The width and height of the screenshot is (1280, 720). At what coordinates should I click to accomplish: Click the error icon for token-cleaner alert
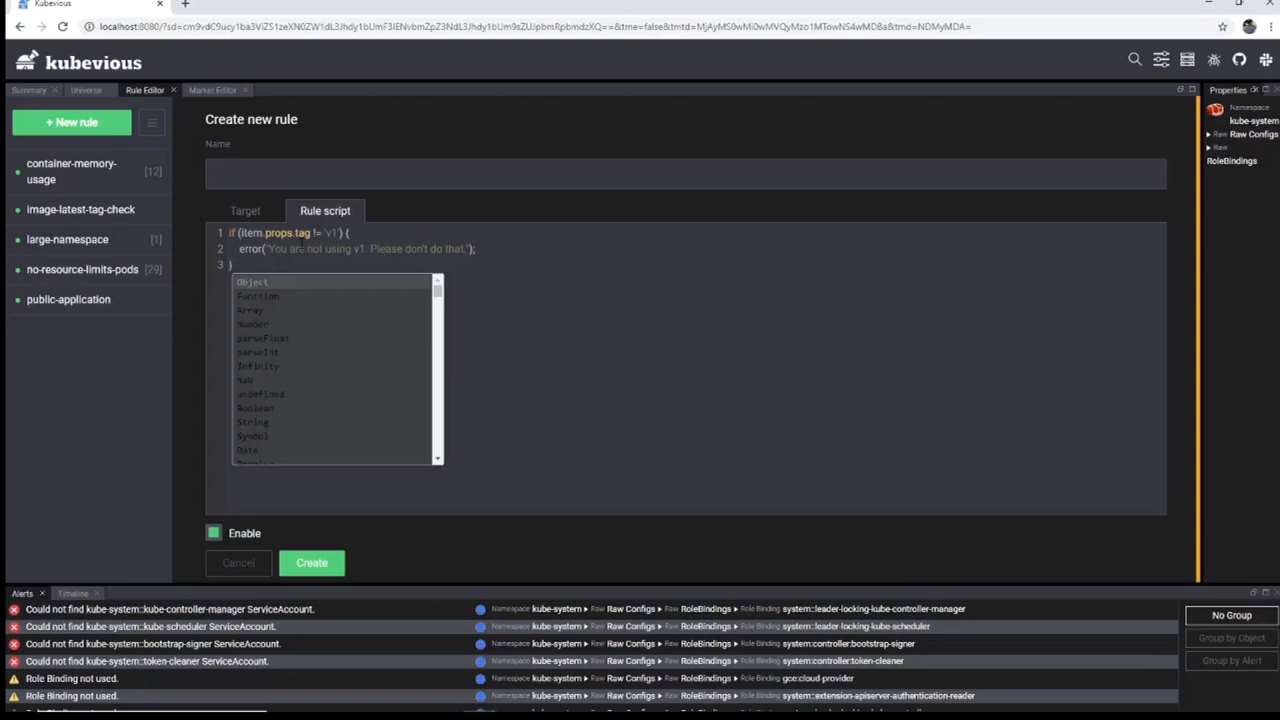14,661
